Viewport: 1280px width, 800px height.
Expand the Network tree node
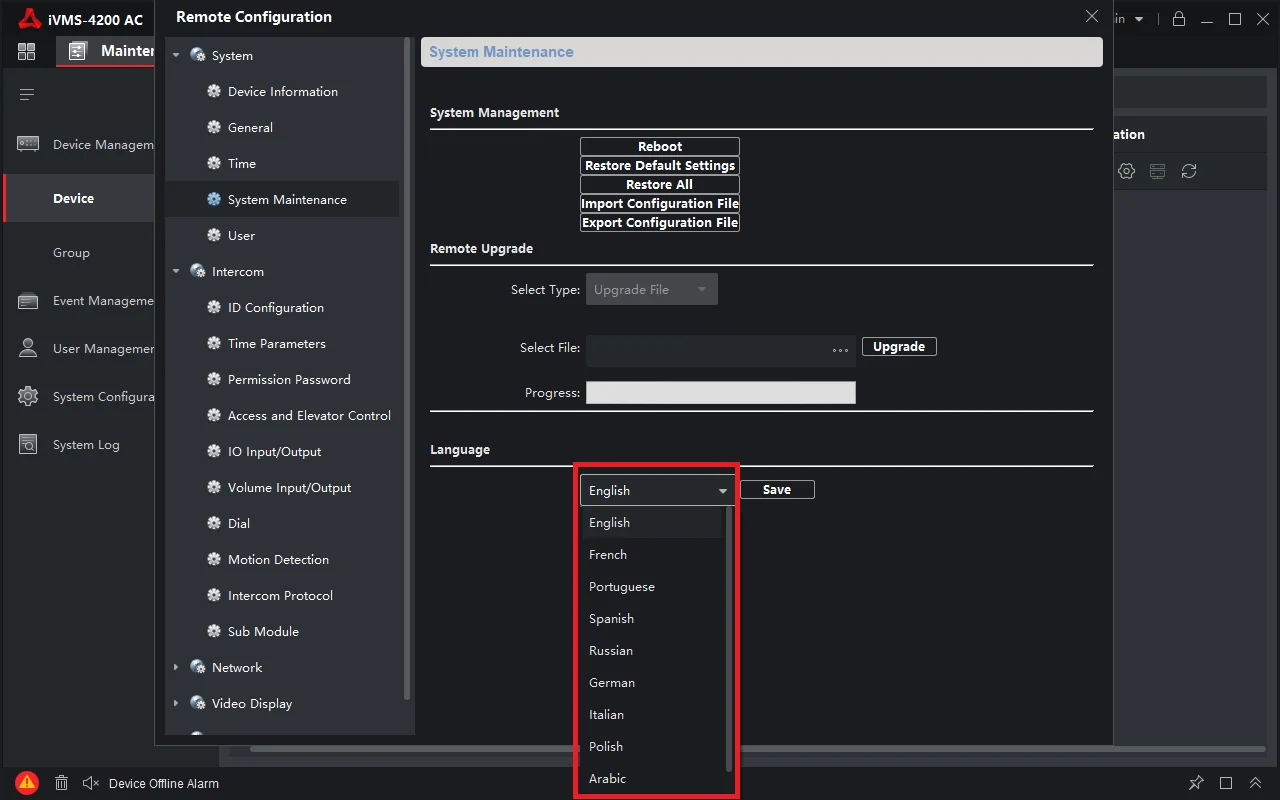(x=176, y=668)
